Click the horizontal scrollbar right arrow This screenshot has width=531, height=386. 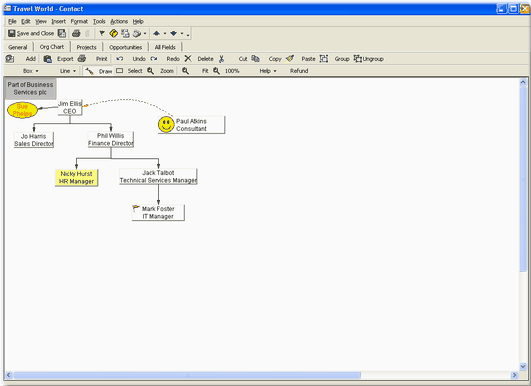point(514,375)
